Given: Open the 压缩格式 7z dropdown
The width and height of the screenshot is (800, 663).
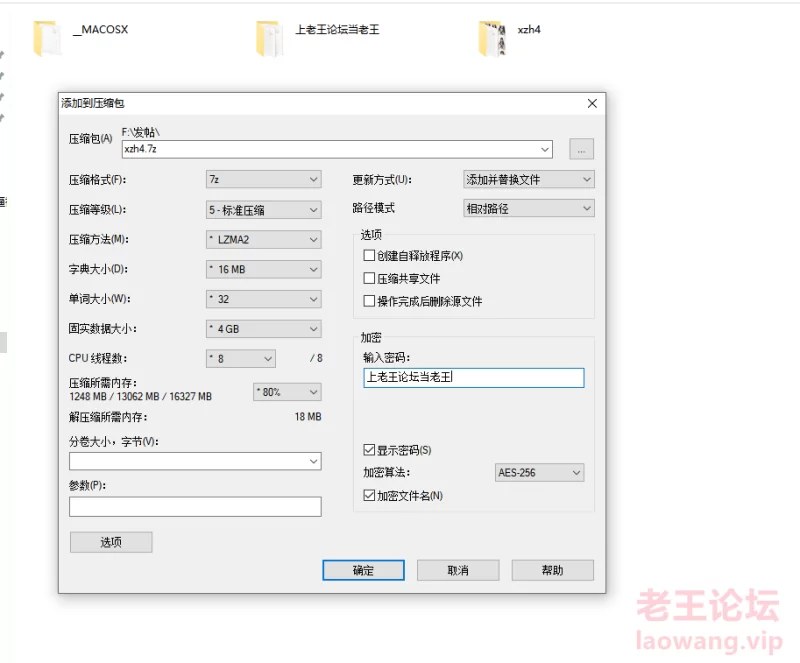Looking at the screenshot, I should (263, 180).
